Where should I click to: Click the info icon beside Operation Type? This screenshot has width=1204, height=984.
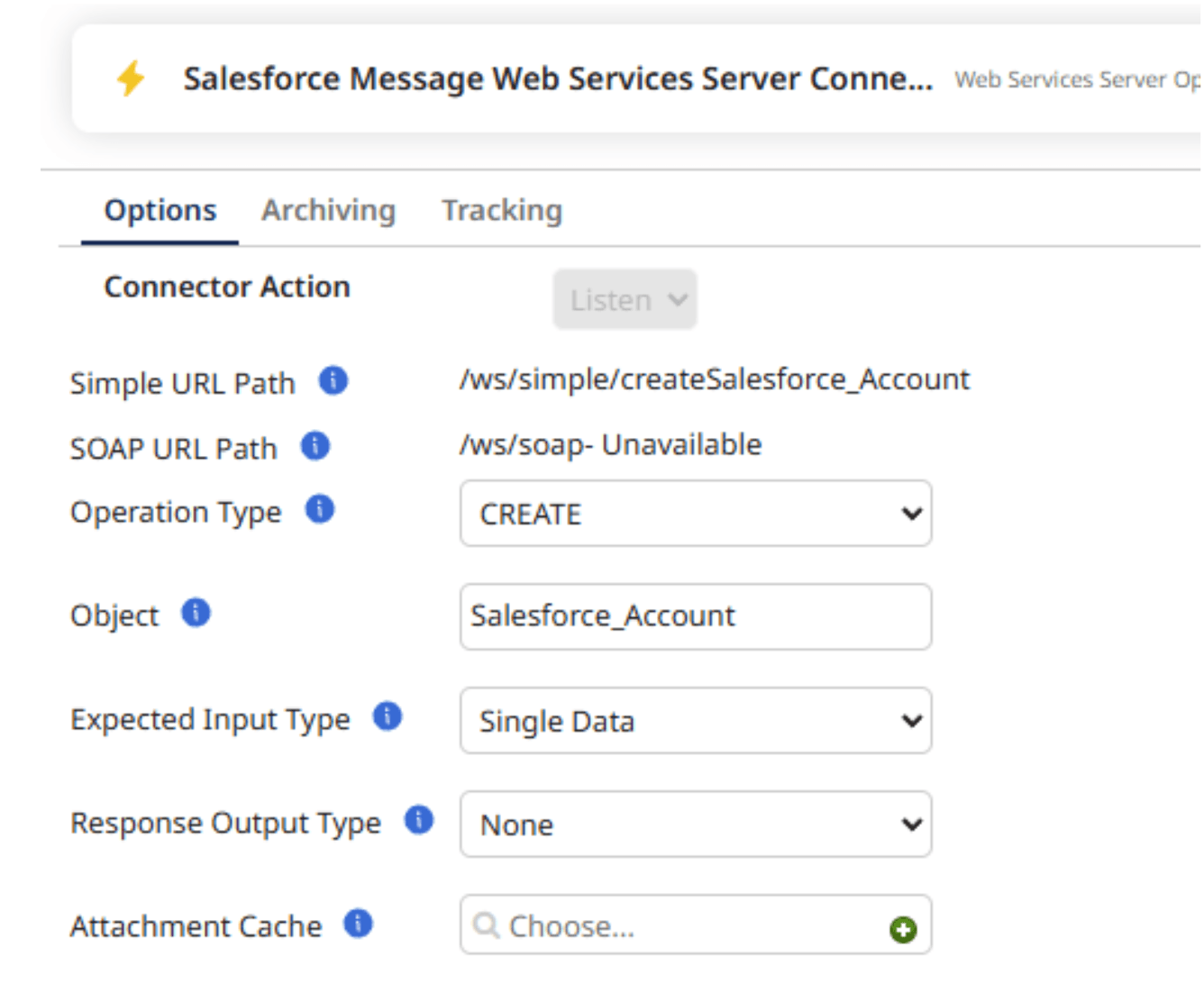(320, 509)
